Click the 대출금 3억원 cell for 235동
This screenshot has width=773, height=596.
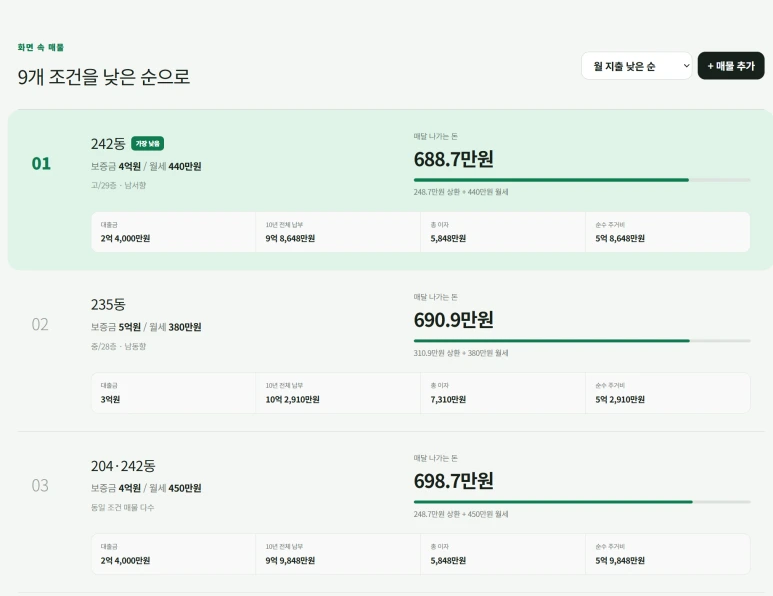tap(174, 393)
